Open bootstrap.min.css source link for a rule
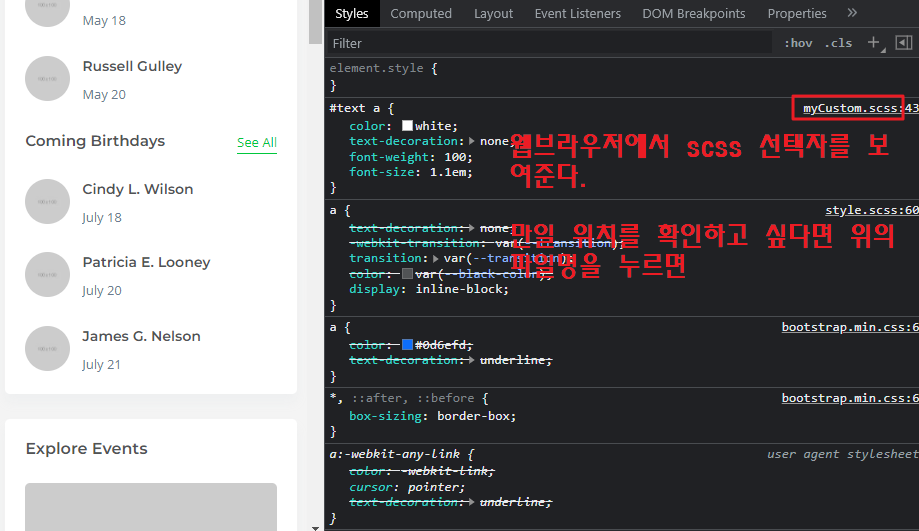 pyautogui.click(x=850, y=327)
